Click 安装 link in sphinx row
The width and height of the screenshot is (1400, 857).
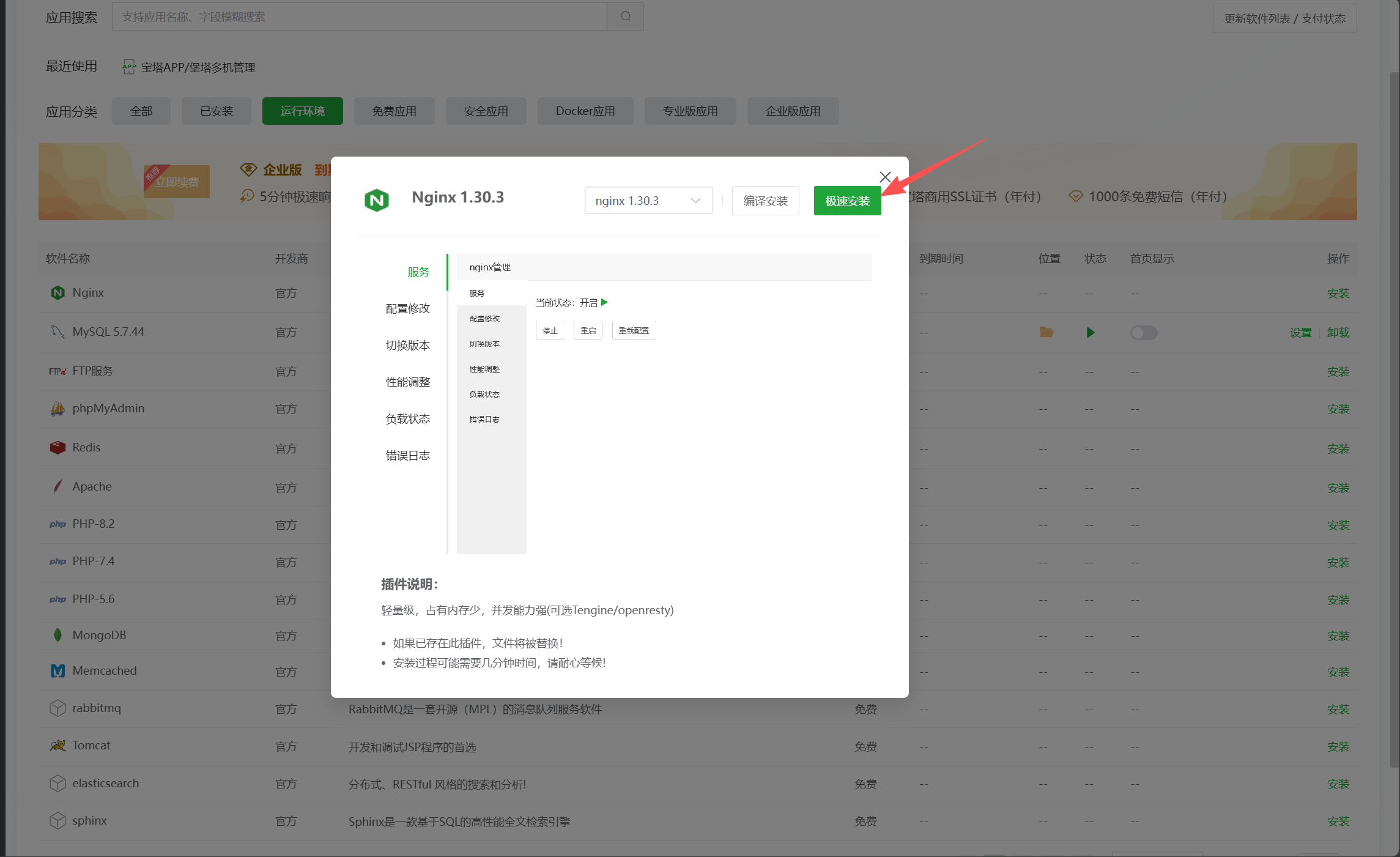[1338, 821]
